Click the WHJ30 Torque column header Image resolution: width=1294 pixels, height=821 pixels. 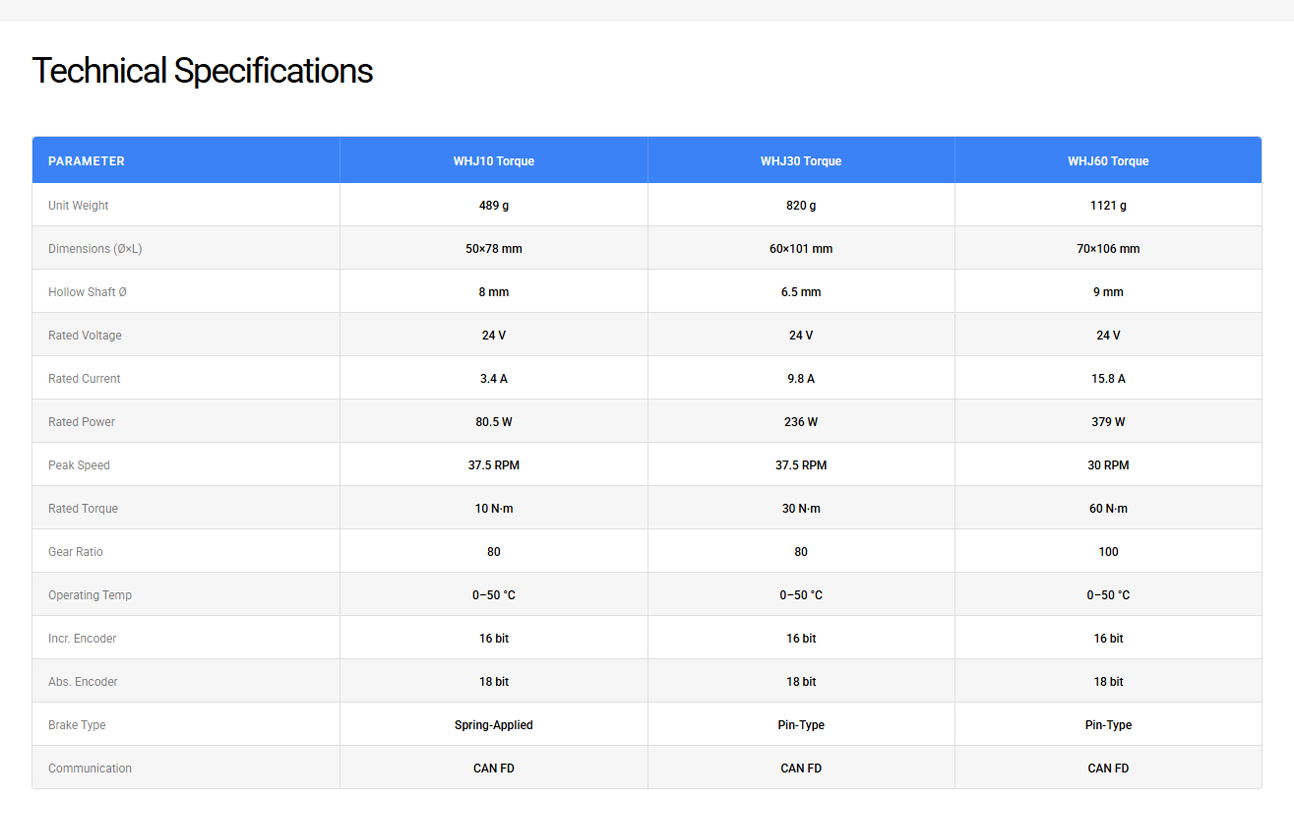[801, 161]
